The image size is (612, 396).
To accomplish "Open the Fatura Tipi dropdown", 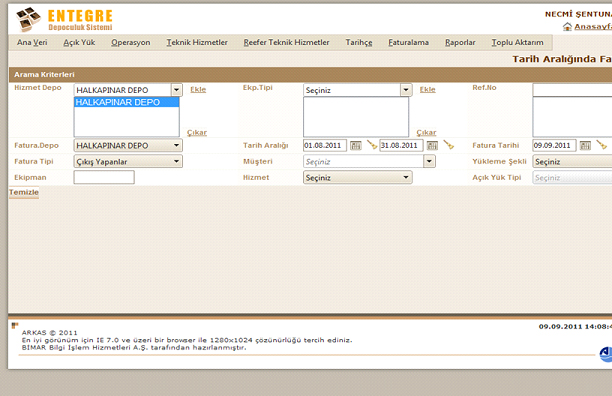I will click(x=128, y=162).
